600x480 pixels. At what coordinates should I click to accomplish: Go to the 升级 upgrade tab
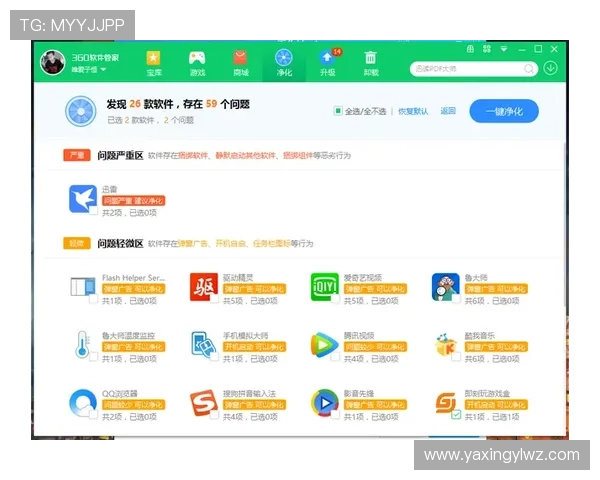pyautogui.click(x=328, y=63)
